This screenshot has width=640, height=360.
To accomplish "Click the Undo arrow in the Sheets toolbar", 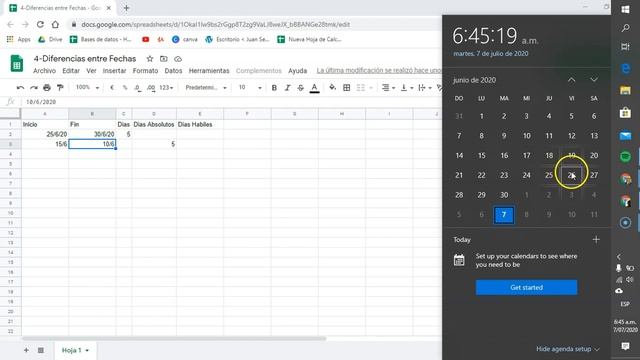I will [x=20, y=88].
